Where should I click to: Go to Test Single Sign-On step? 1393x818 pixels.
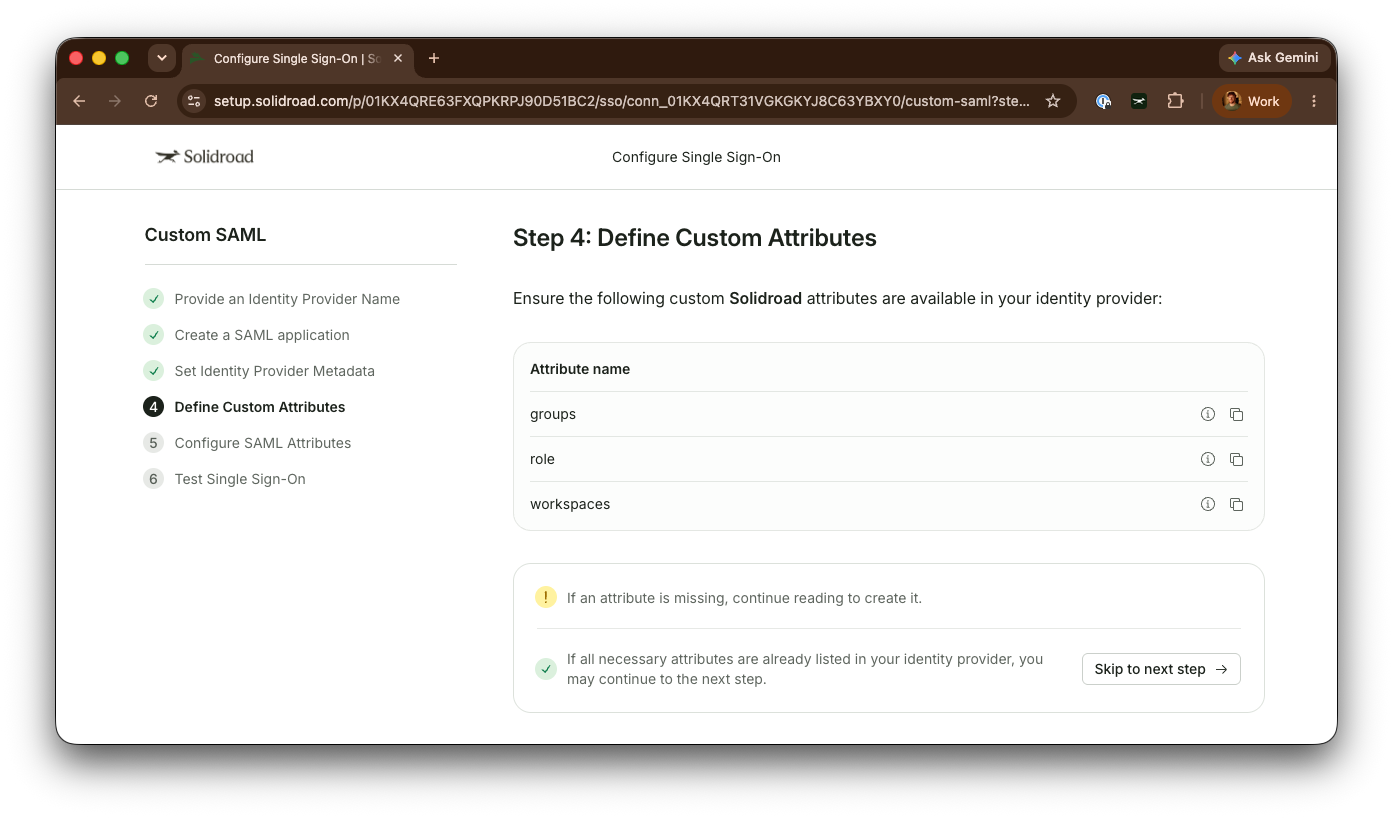[240, 479]
